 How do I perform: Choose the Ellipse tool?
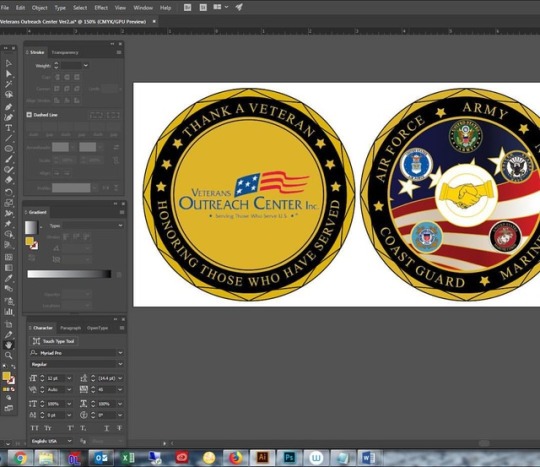[9, 149]
